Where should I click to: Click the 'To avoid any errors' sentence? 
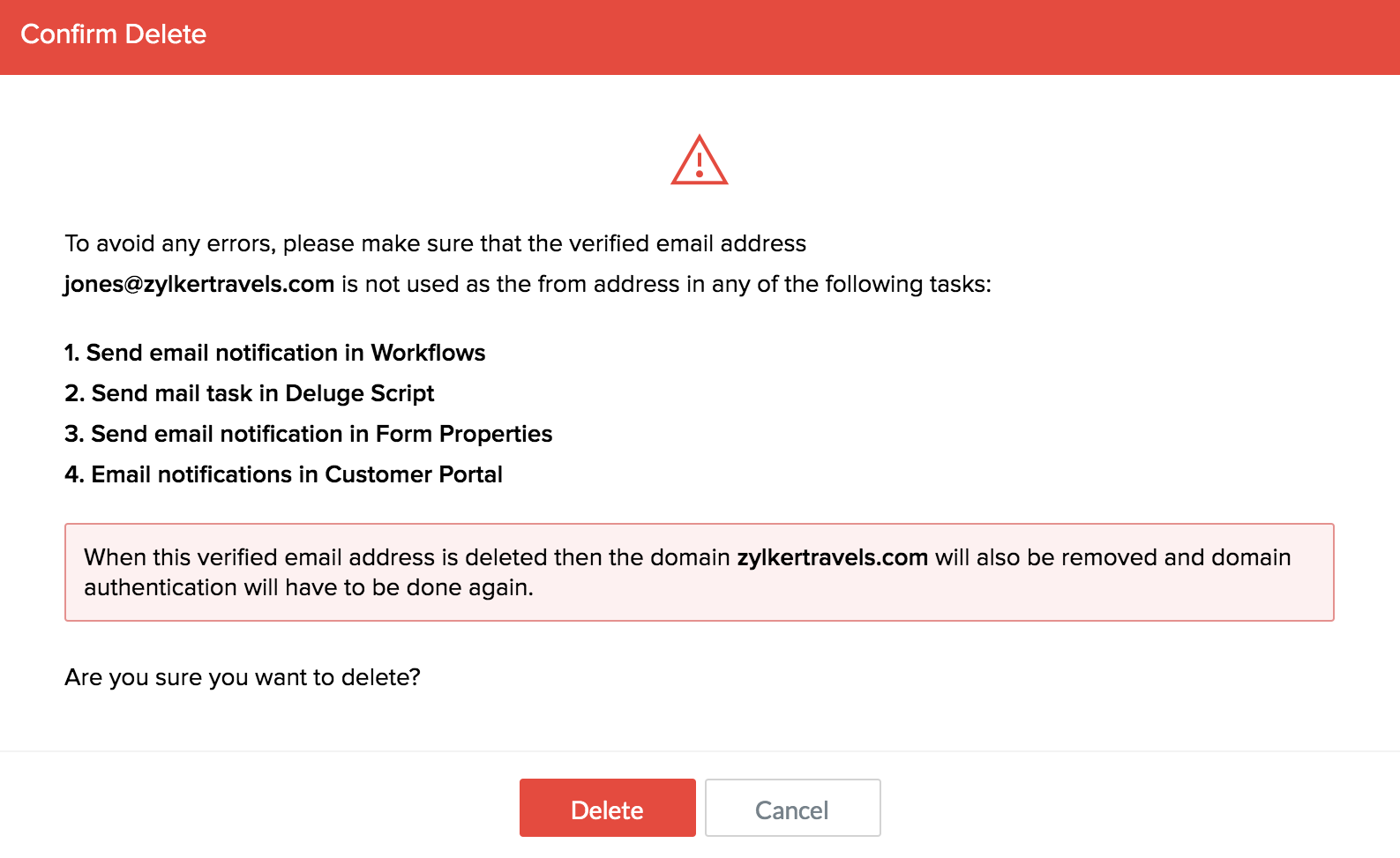point(435,243)
